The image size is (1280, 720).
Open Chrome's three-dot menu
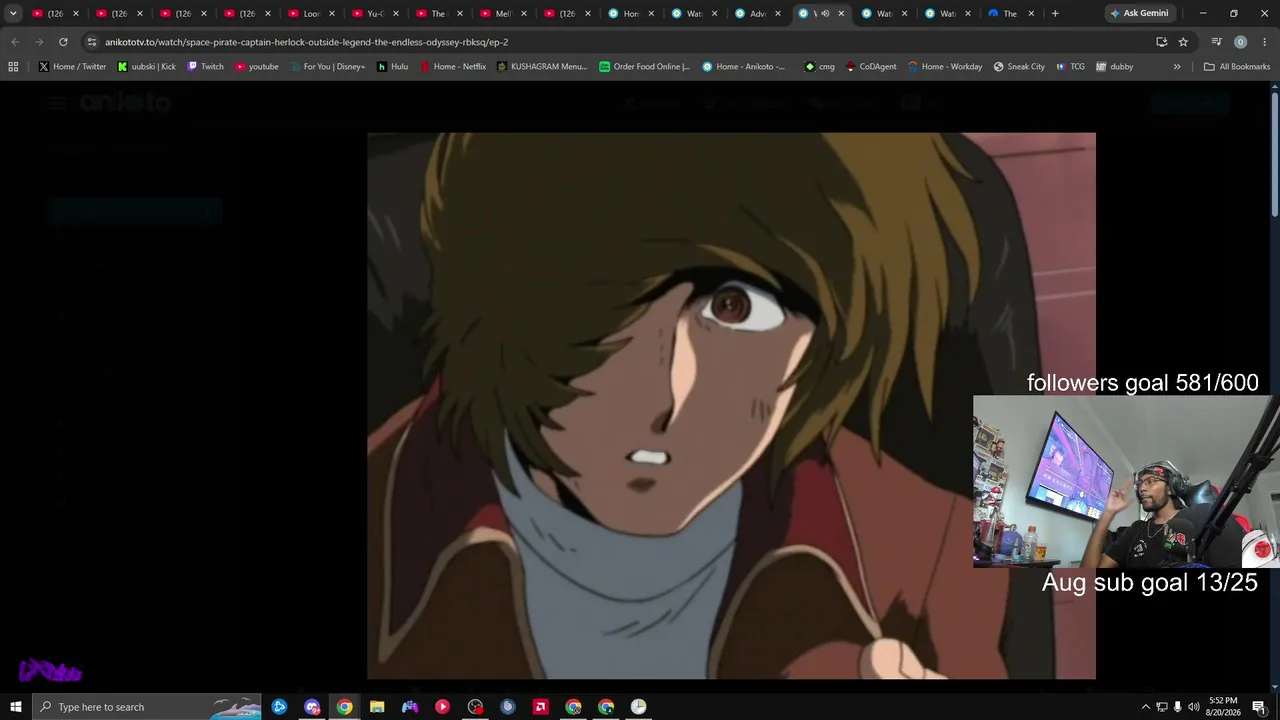[x=1263, y=42]
